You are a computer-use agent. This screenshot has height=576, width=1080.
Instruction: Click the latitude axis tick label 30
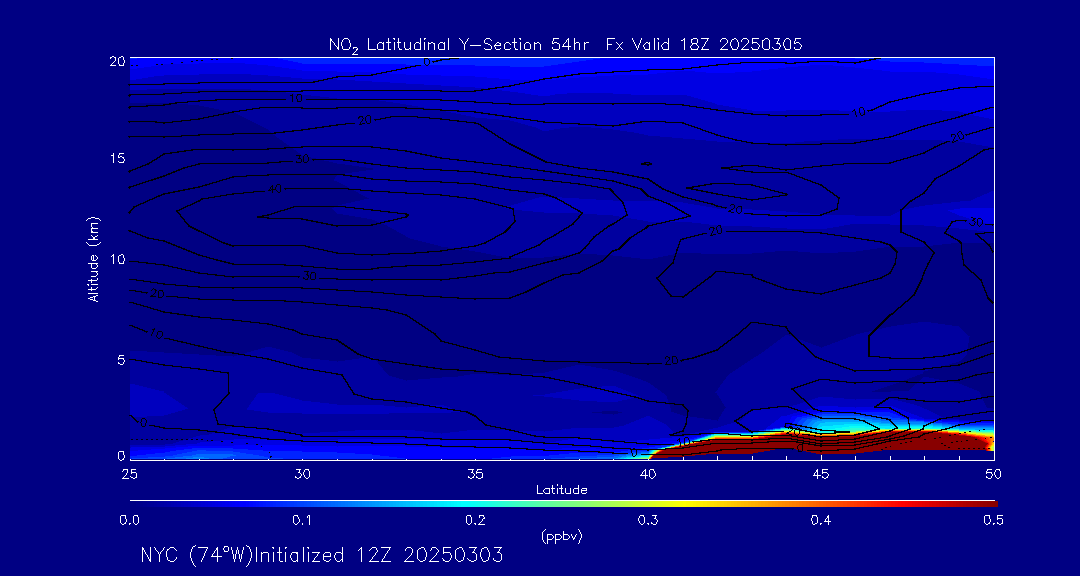click(302, 474)
